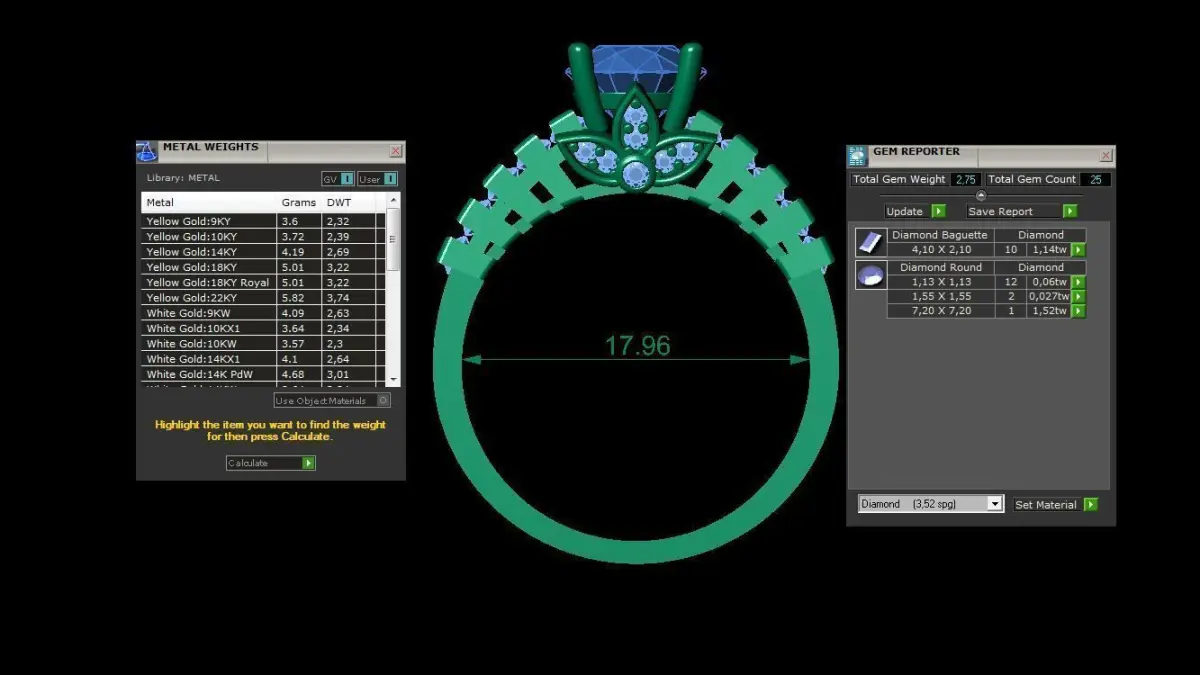Click green arrow beside 0,027tw row
Screen dimensions: 1200x675
tap(1078, 297)
